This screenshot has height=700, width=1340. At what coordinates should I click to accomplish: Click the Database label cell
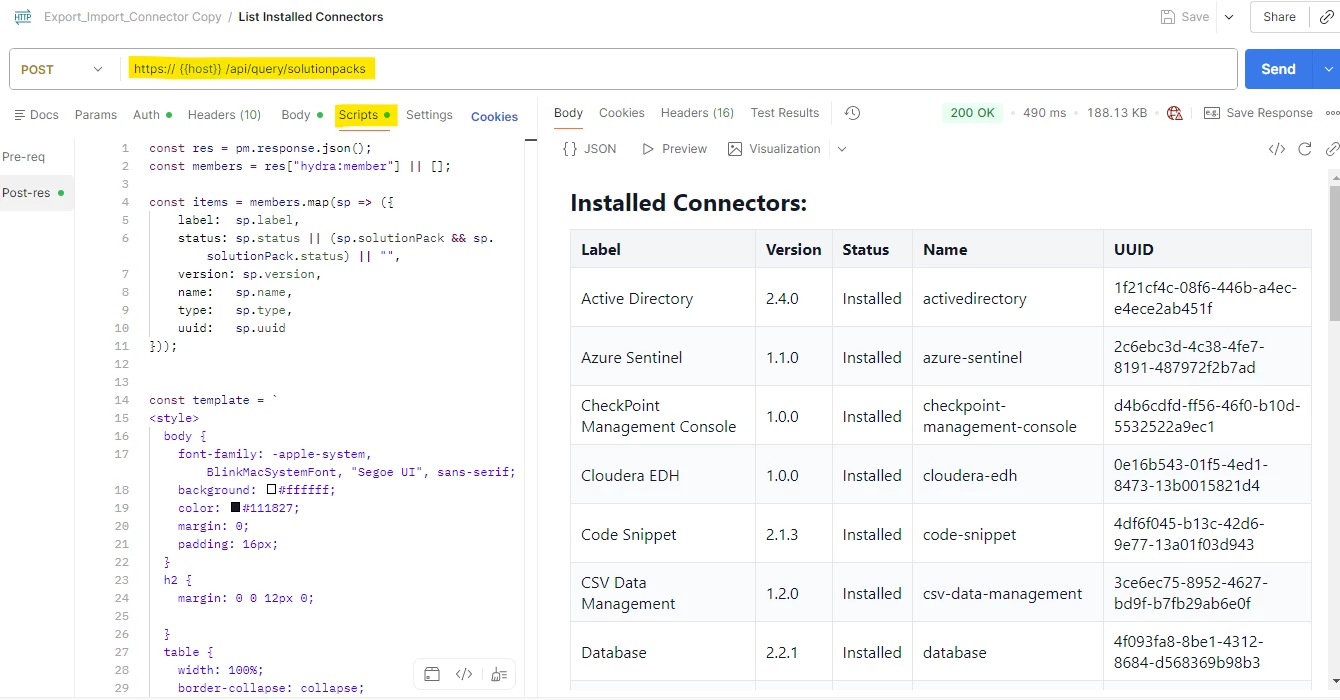[663, 652]
